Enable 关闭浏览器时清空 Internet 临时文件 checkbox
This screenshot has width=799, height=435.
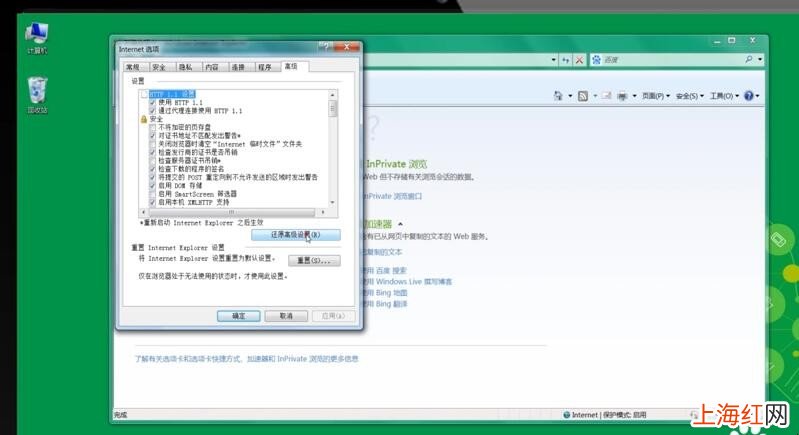[152, 144]
